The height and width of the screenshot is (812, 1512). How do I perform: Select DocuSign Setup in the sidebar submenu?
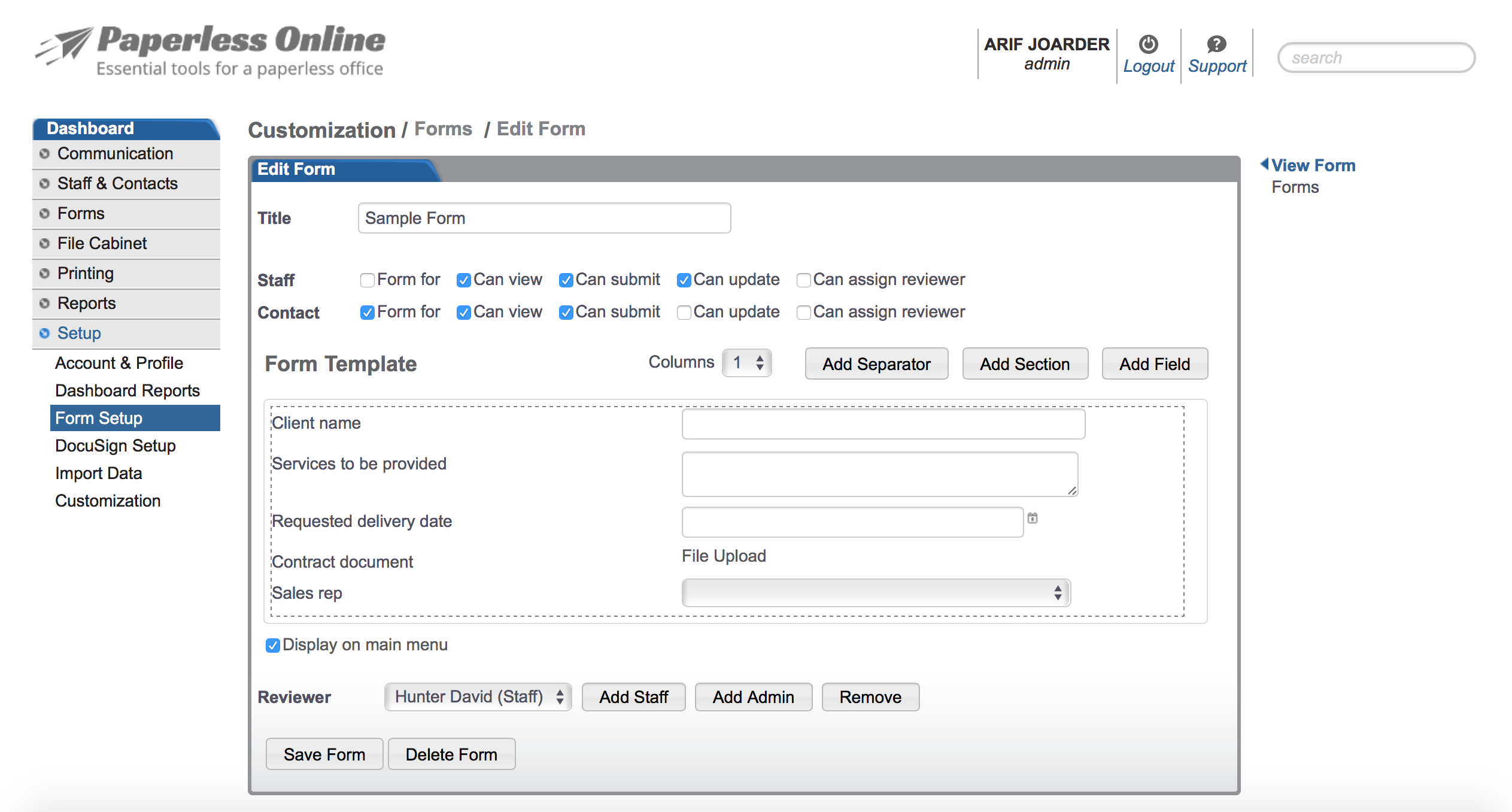point(115,446)
